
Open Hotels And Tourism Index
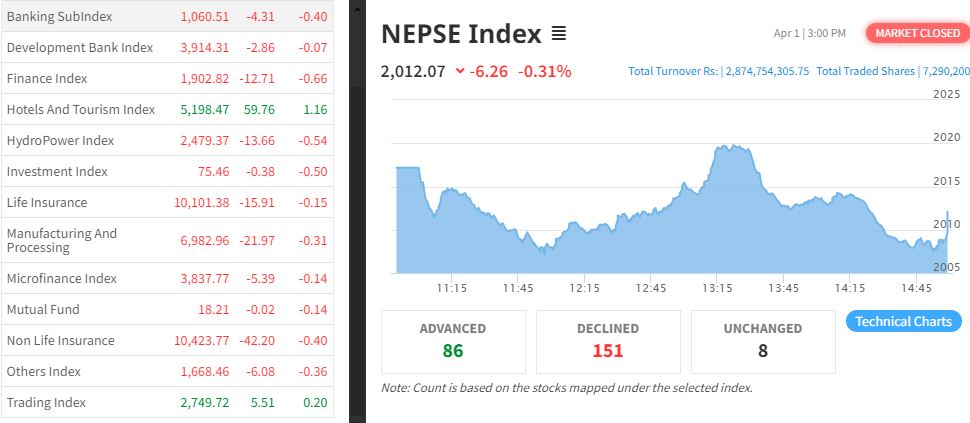pyautogui.click(x=81, y=110)
